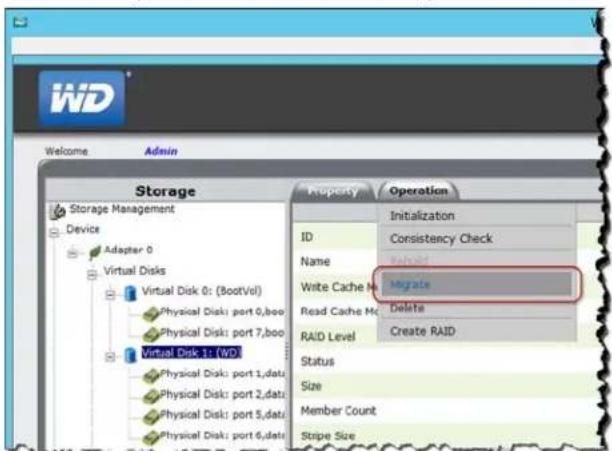Click the disk icon for port 6 data disk
The image size is (612, 451).
click(151, 437)
